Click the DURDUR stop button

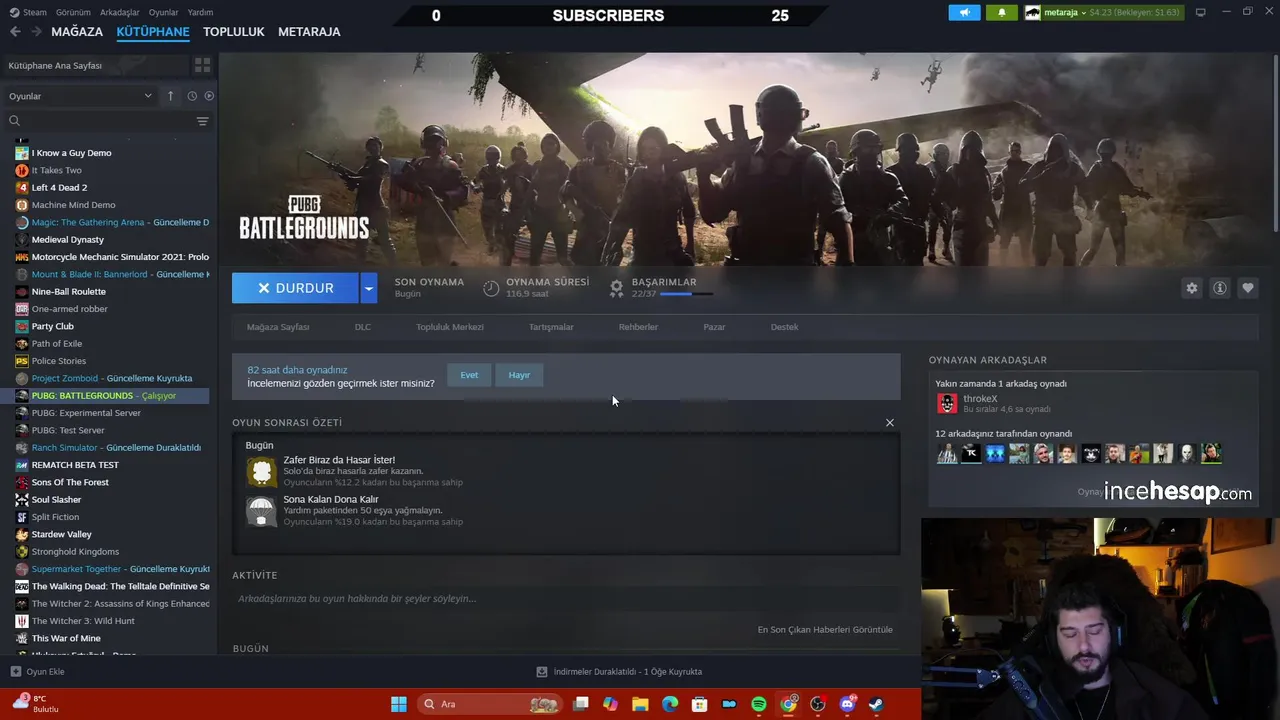[295, 288]
